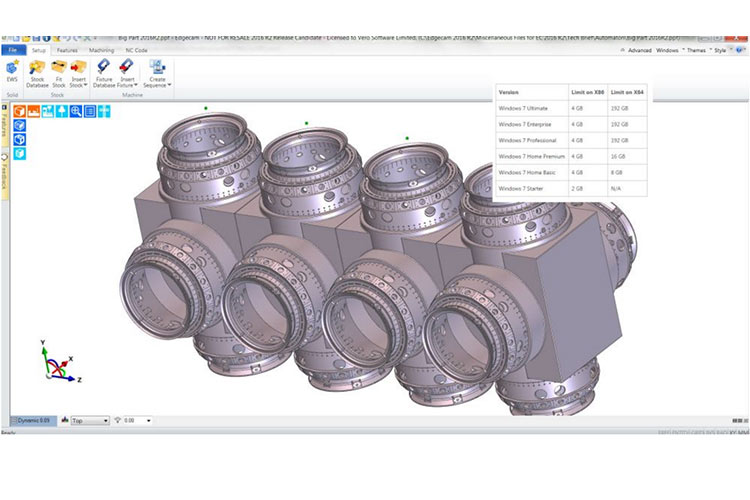This screenshot has height=500, width=750.
Task: Click the XYZ axis triad
Action: (x=60, y=363)
